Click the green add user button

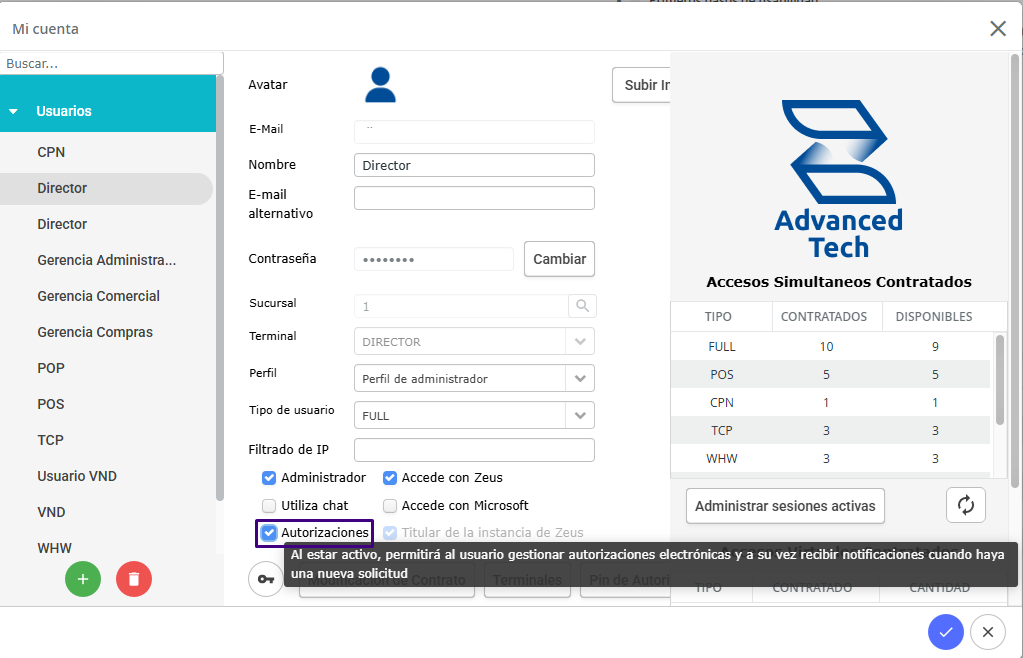[83, 579]
